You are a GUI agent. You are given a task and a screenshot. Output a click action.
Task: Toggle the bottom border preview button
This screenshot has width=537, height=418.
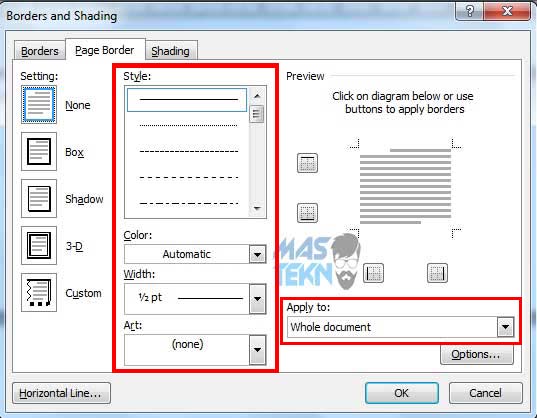click(307, 213)
